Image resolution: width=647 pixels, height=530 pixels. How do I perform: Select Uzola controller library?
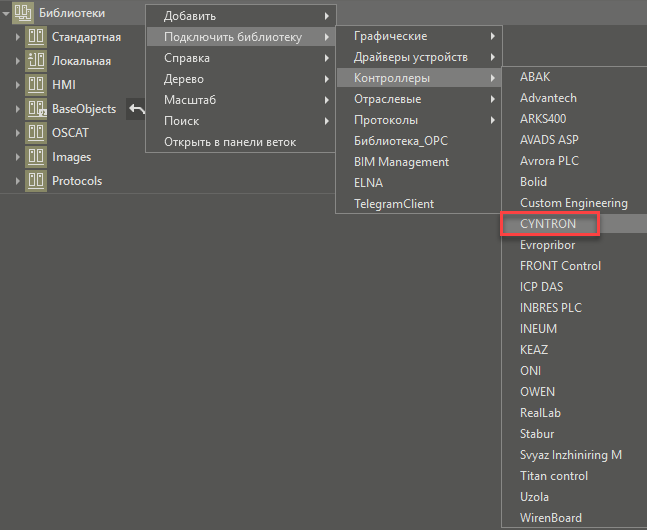574,497
